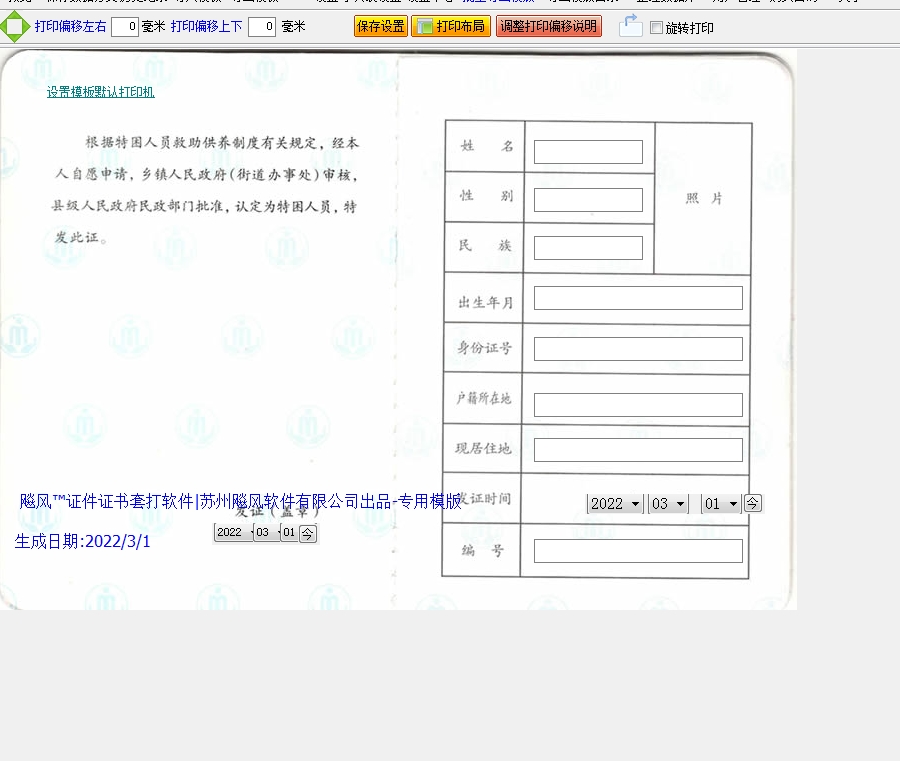900x761 pixels.
Task: Click the green diamond offset arrows icon
Action: (x=14, y=26)
